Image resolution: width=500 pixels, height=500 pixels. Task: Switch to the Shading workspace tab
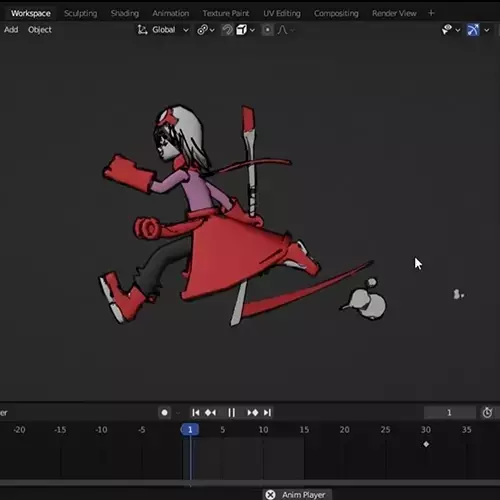[125, 13]
